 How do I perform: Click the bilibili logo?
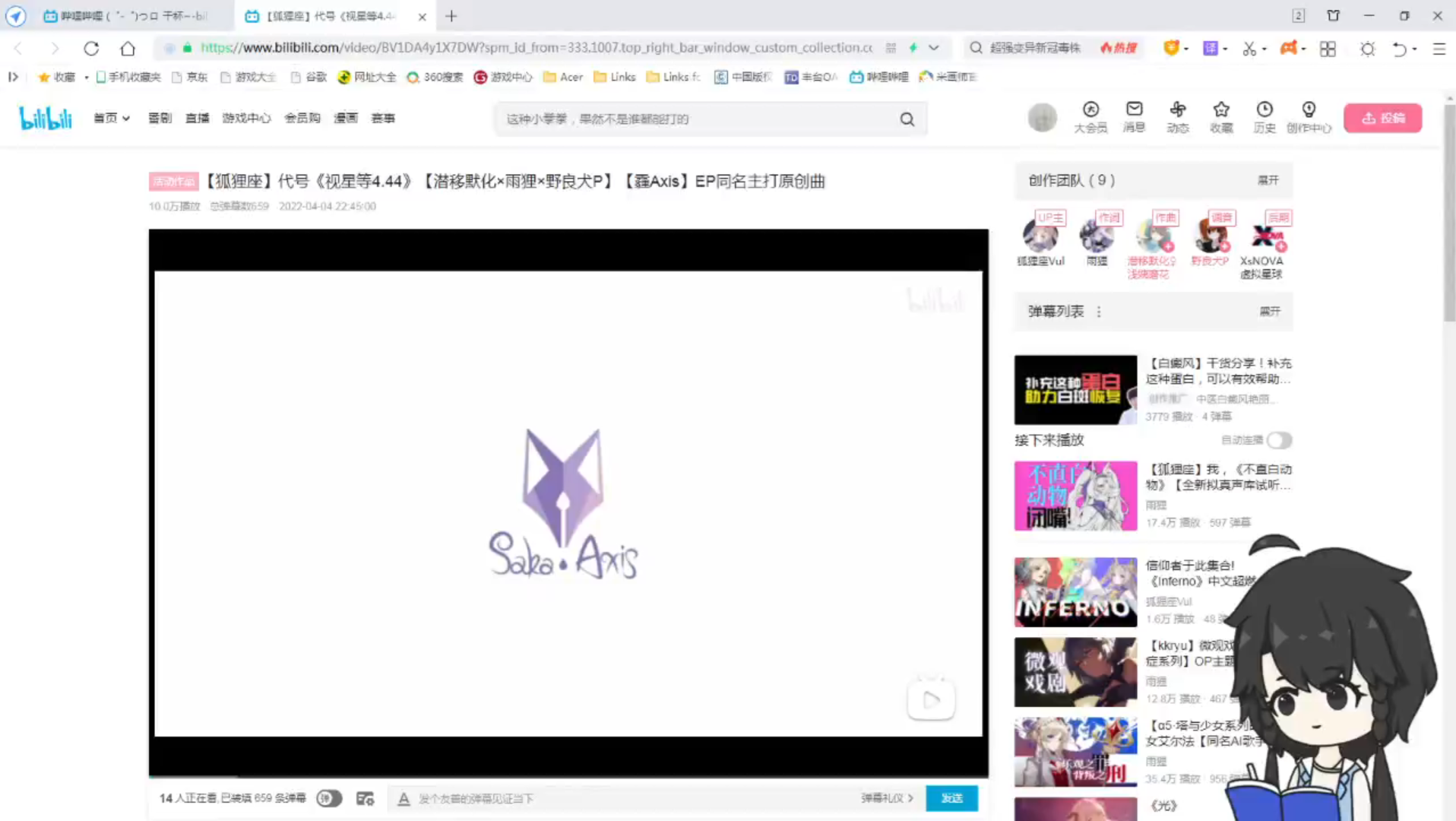[46, 118]
